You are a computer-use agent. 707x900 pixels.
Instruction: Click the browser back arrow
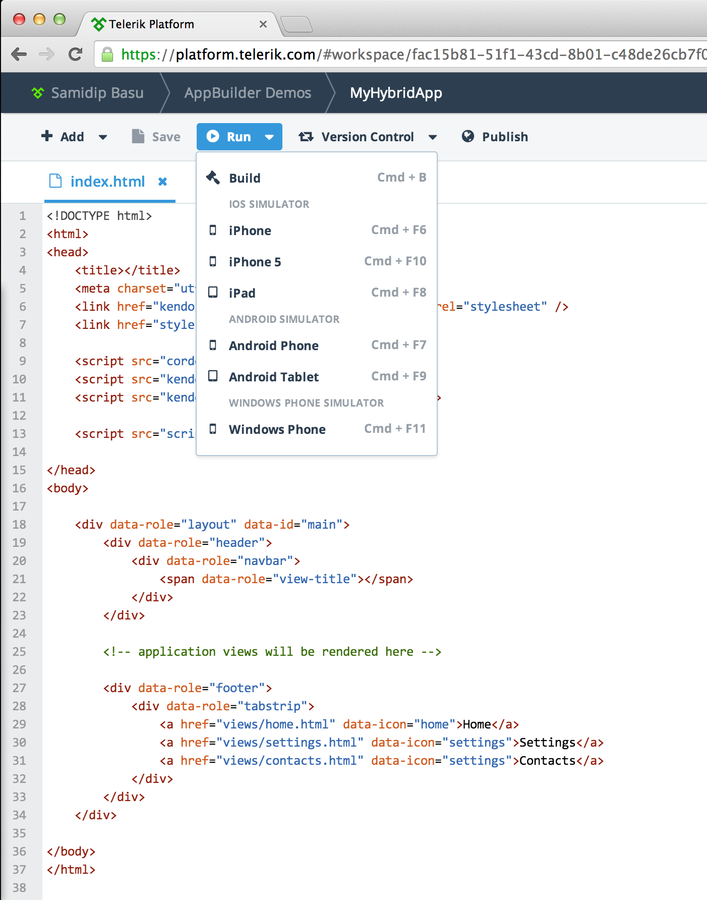pyautogui.click(x=19, y=55)
